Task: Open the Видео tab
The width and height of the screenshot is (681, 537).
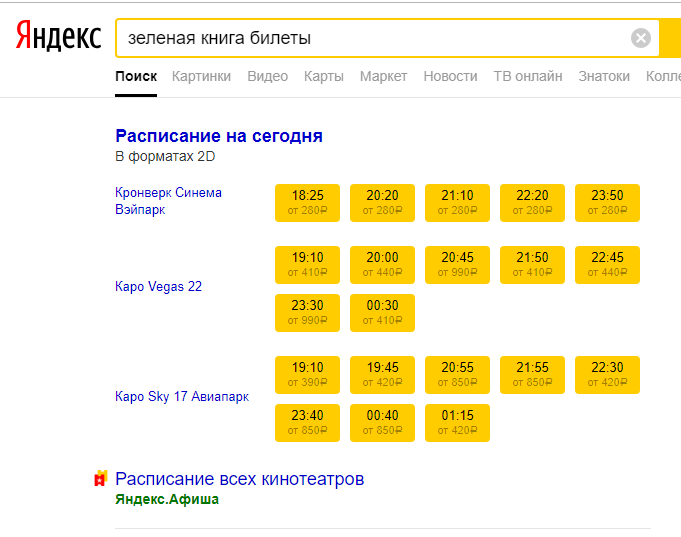Action: (x=268, y=76)
